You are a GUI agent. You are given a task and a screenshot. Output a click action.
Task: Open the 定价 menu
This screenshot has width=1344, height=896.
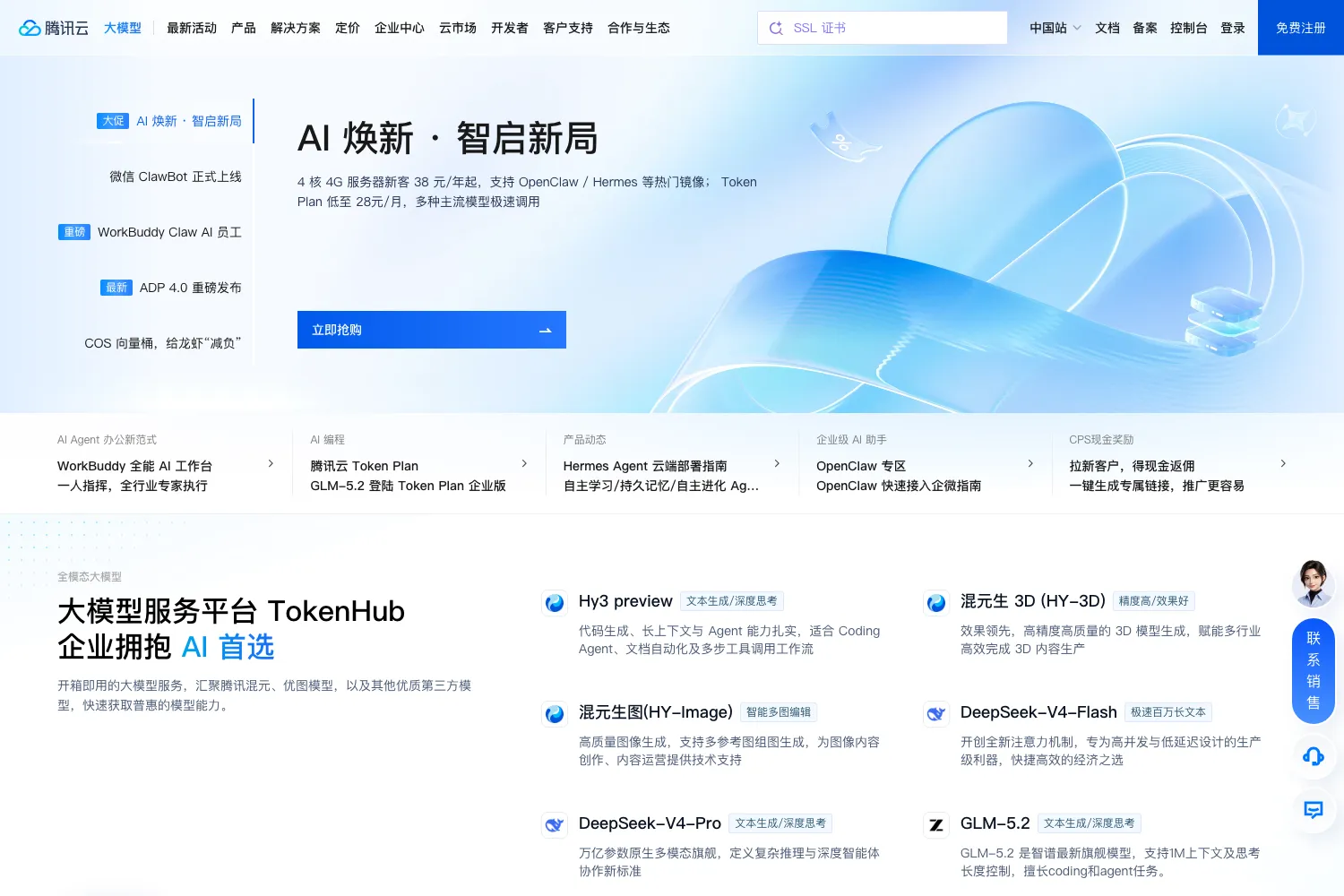[x=348, y=28]
